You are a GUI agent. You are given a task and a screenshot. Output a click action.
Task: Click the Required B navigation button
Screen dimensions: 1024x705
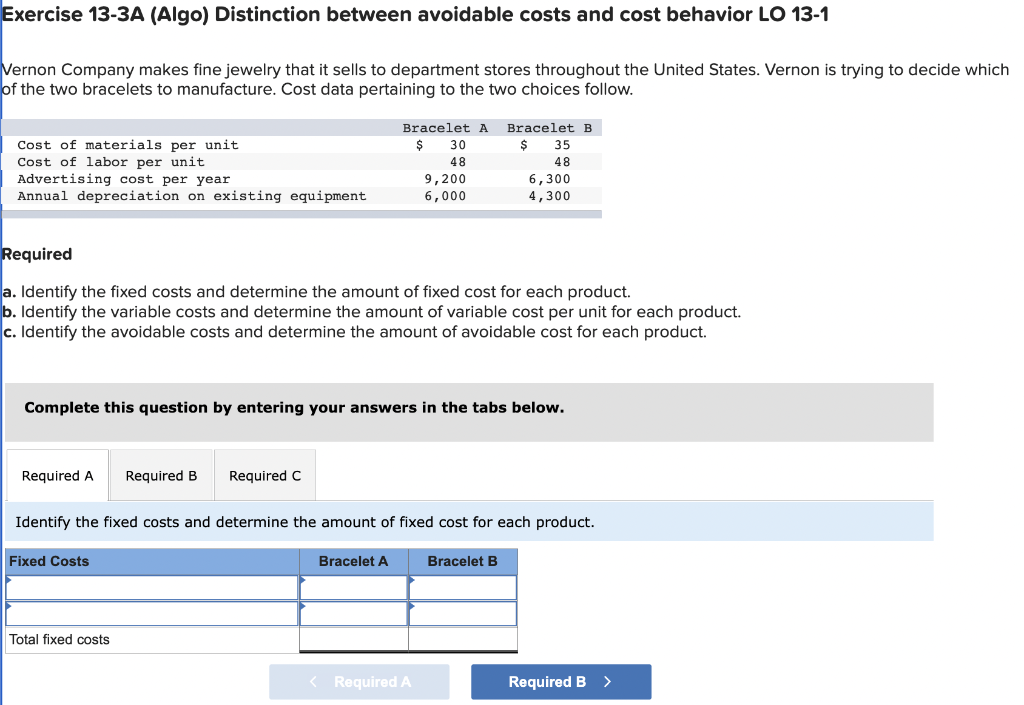coord(560,681)
